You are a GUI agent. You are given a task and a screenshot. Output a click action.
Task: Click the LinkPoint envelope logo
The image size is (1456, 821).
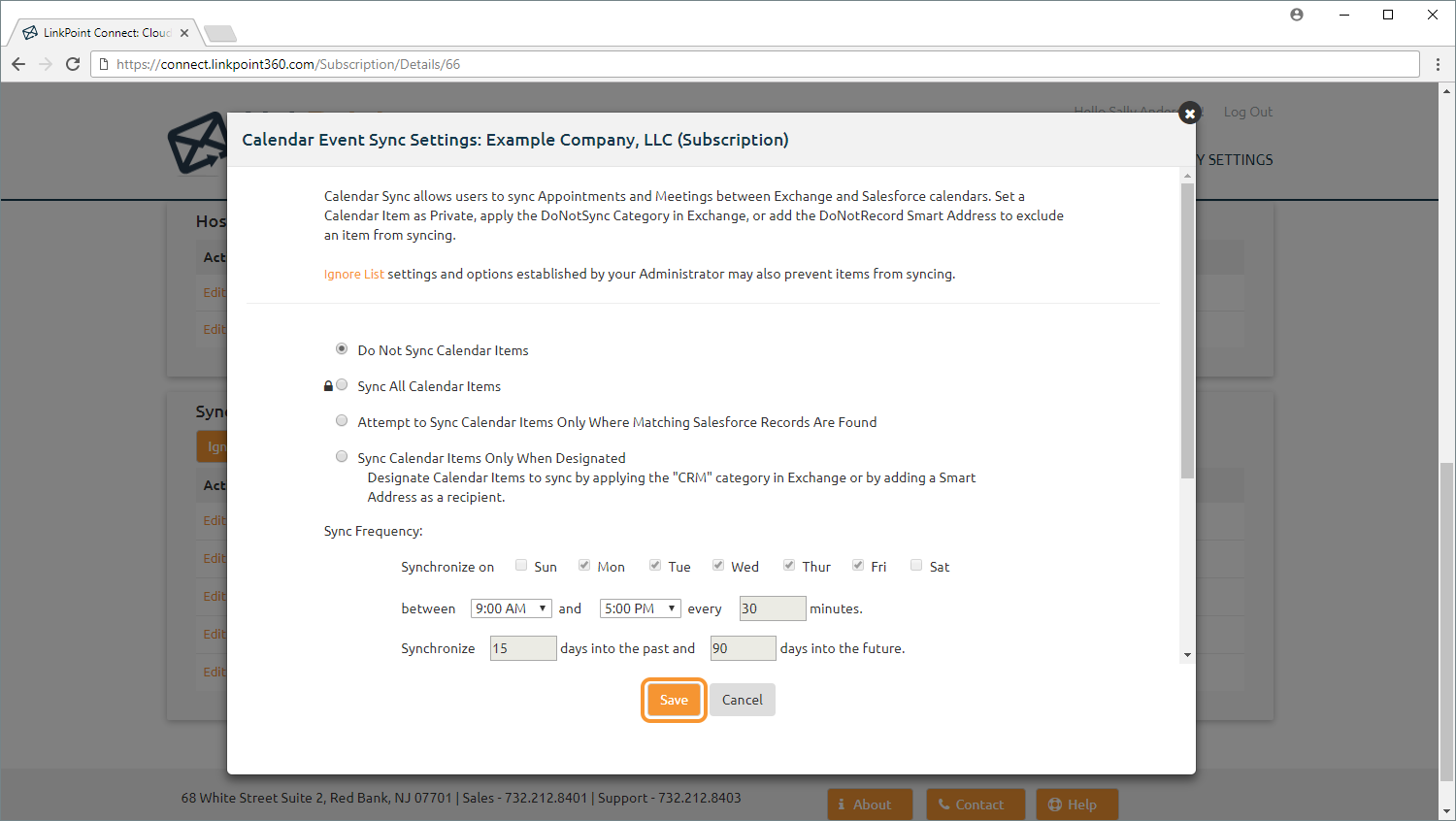pos(197,144)
